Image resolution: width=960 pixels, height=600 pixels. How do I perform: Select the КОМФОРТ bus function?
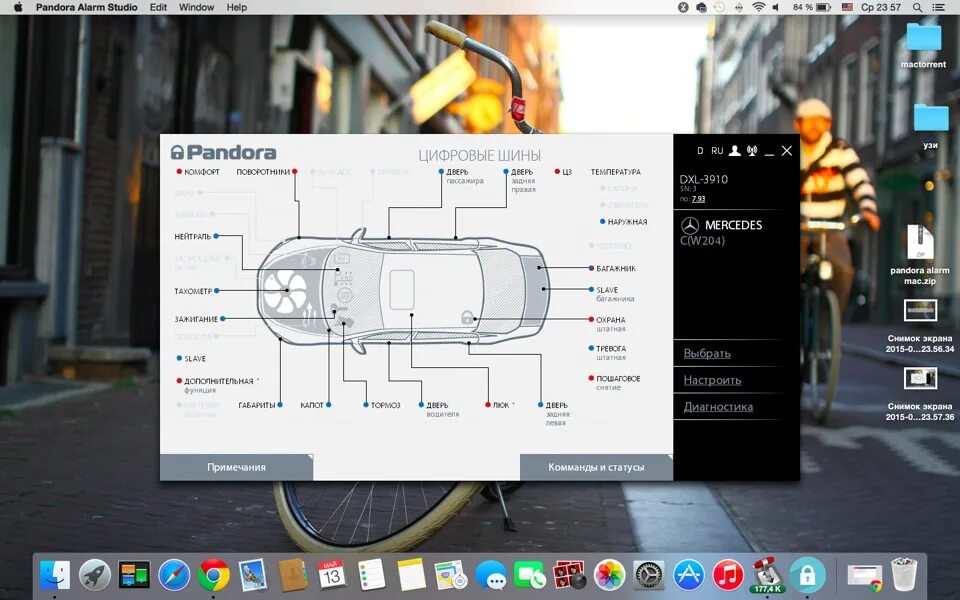(201, 172)
